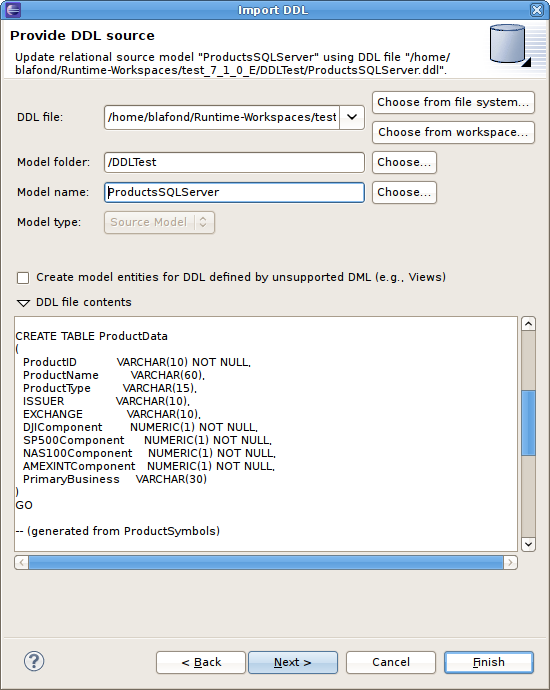Cancel the Import DDL wizard
Image resolution: width=550 pixels, height=690 pixels.
pyautogui.click(x=391, y=662)
